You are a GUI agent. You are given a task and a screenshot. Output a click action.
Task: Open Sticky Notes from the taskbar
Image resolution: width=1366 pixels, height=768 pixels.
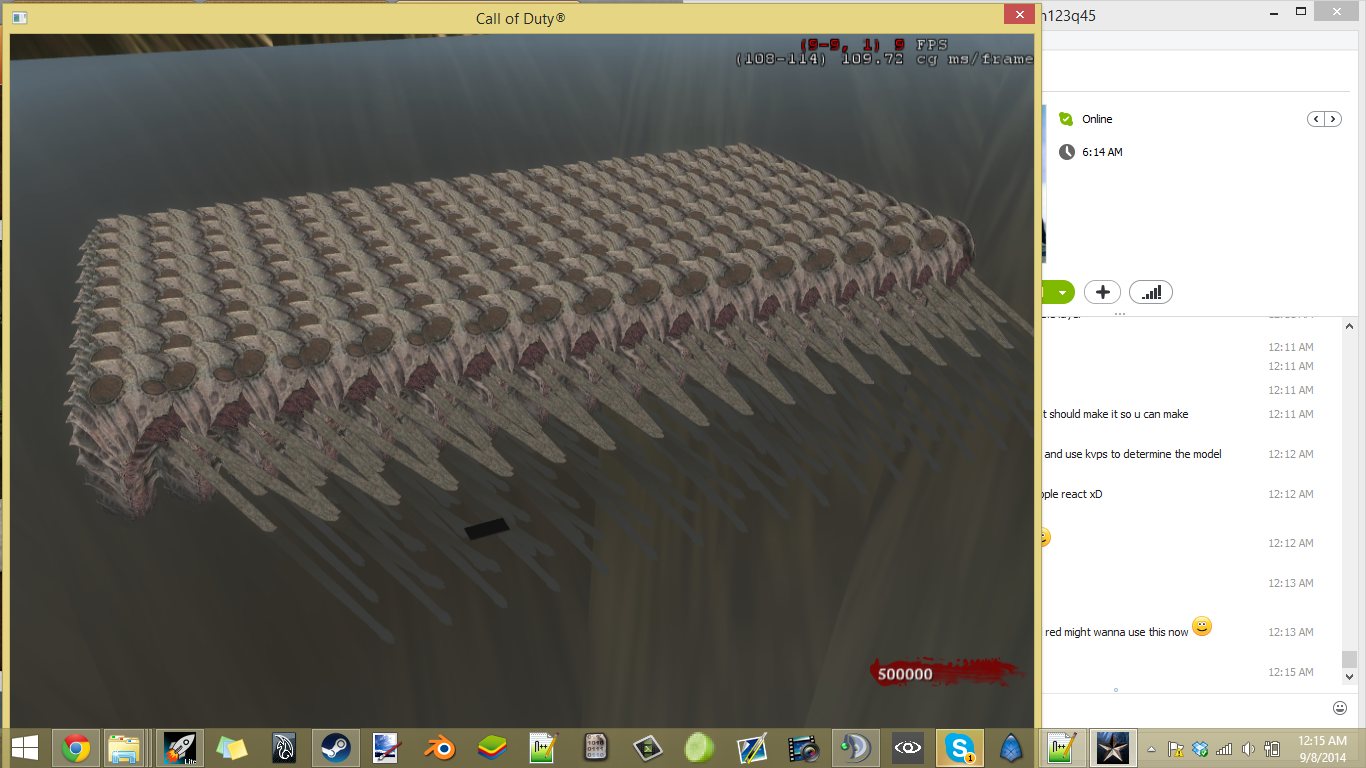click(232, 747)
